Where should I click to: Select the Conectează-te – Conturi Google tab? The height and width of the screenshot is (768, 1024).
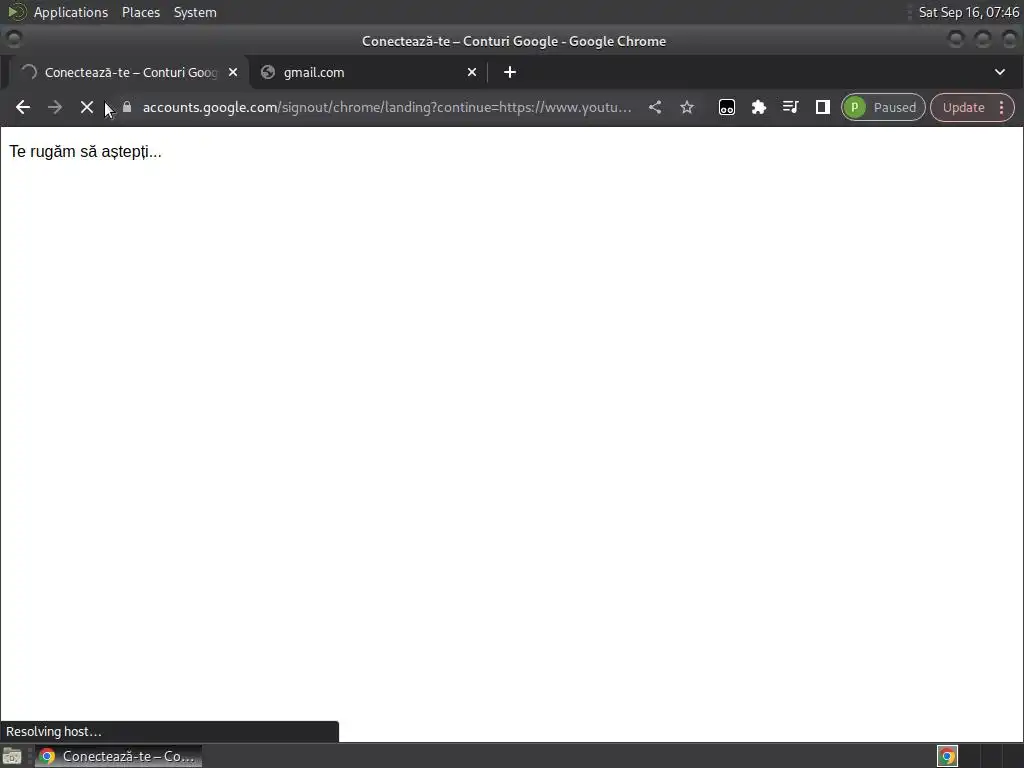[128, 72]
